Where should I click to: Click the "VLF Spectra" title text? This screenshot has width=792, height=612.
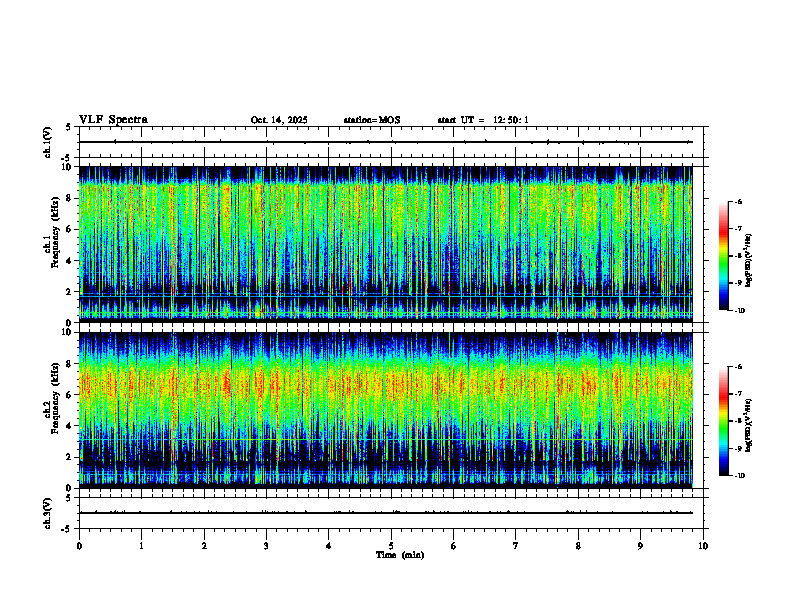coord(113,120)
